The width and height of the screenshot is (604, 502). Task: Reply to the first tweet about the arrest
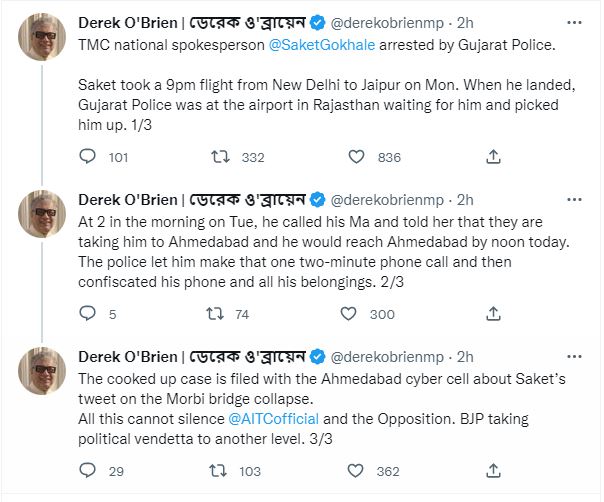pyautogui.click(x=87, y=157)
